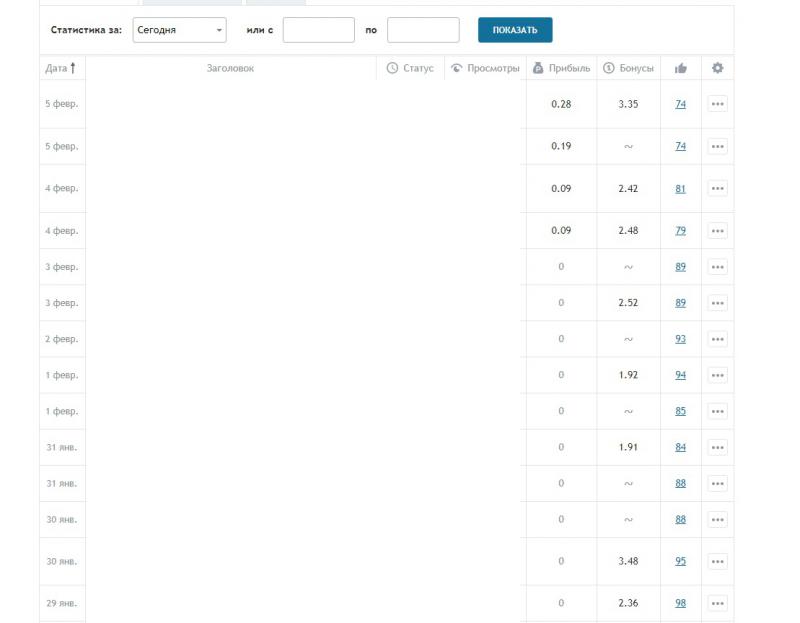Open the likes link 74 in the 0.19 profit row
This screenshot has width=800, height=623.
681,146
